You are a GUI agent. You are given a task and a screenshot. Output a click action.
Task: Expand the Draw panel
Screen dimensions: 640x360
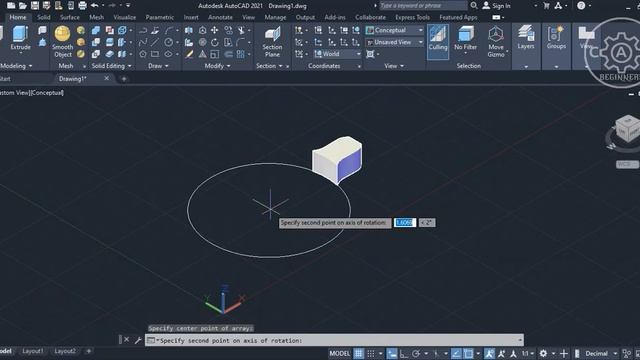coord(158,66)
